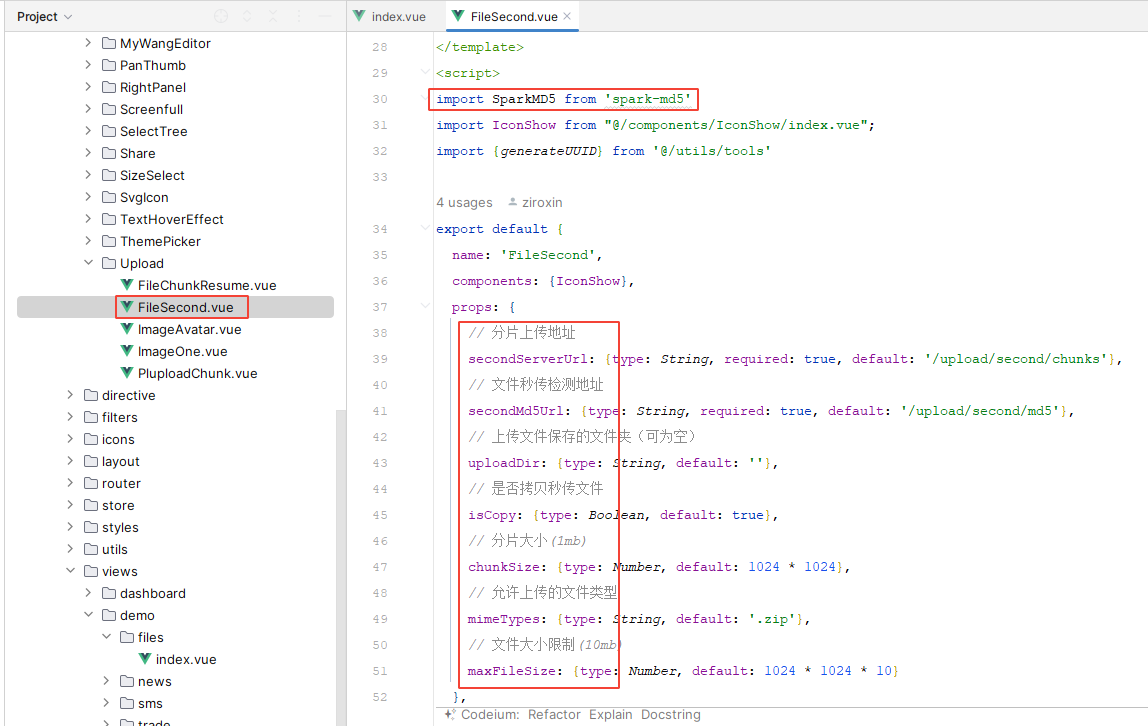Click the Codeium sparkle icon
Screen dimensions: 1148x726
450,714
